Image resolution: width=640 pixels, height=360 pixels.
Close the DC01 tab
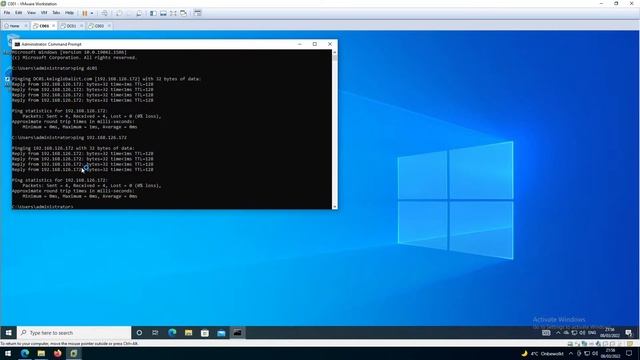click(82, 26)
